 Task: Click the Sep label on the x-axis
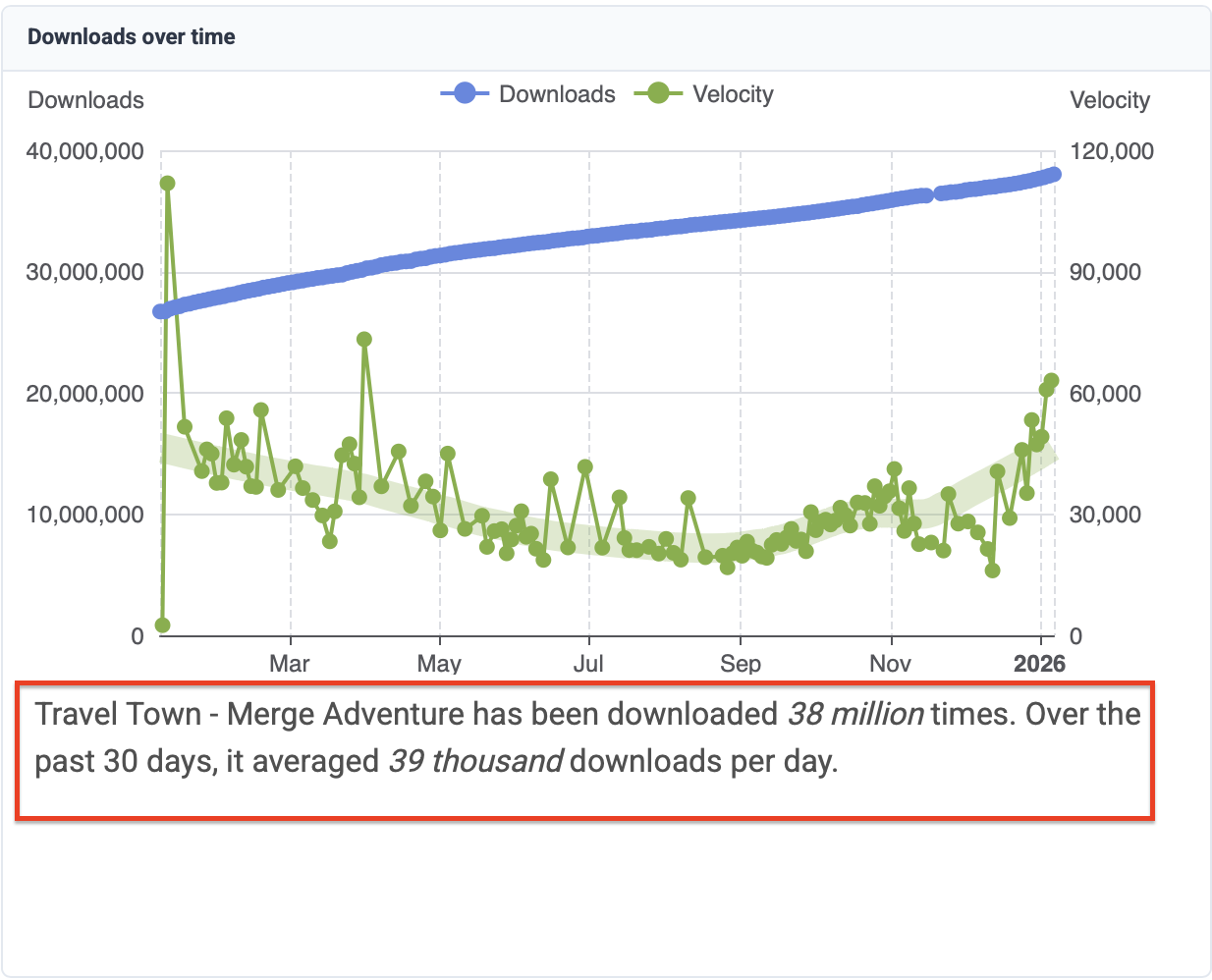[x=741, y=664]
